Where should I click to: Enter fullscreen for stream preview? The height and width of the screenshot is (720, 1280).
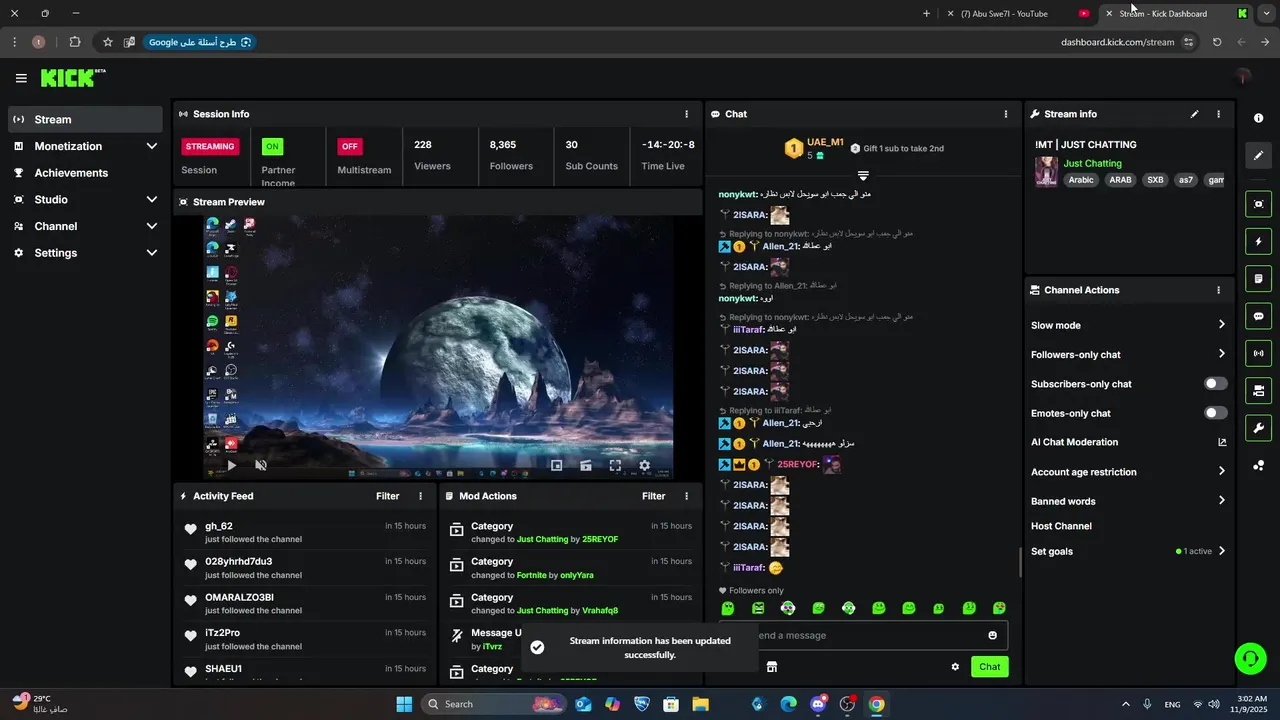pyautogui.click(x=615, y=465)
